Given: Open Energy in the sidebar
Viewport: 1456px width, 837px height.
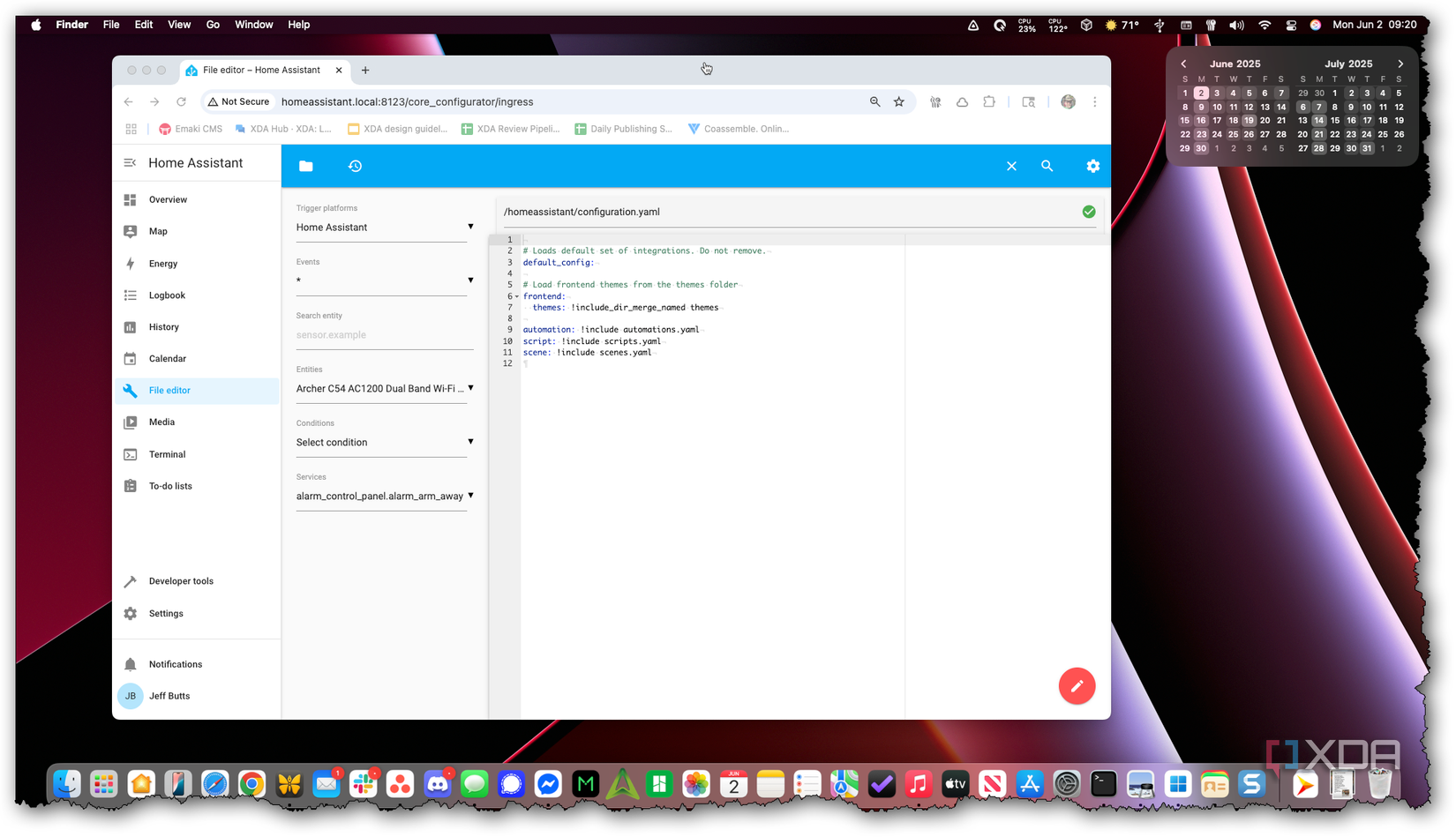Looking at the screenshot, I should click(x=197, y=264).
